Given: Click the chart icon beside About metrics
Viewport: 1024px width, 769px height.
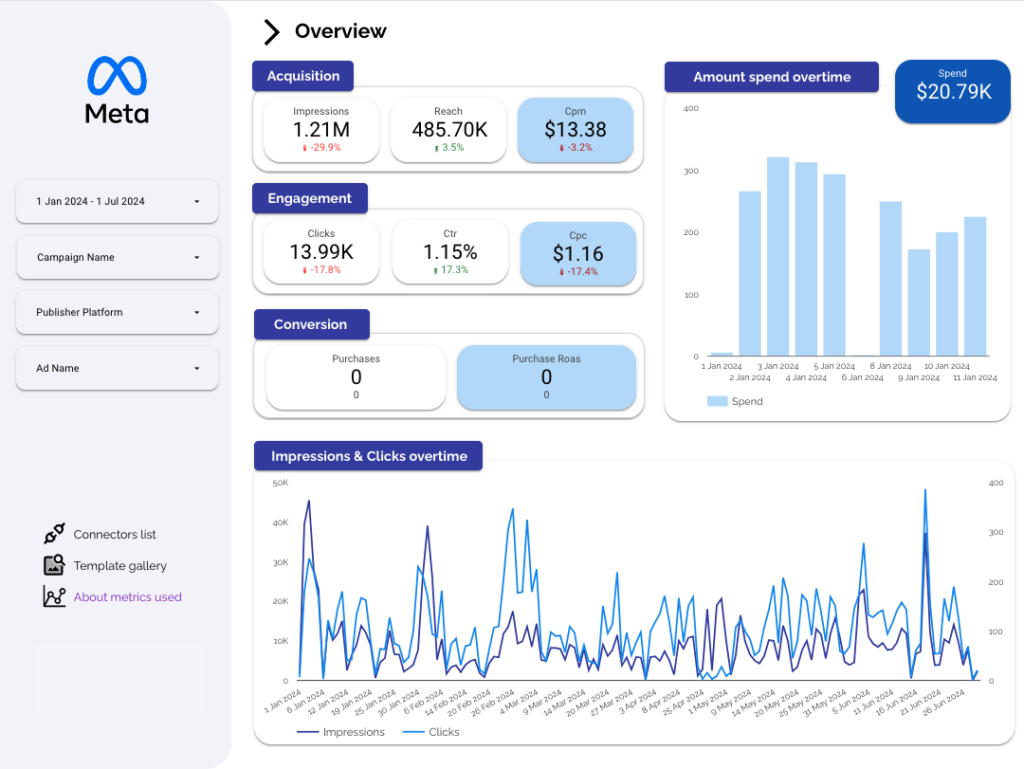Looking at the screenshot, I should coord(54,597).
